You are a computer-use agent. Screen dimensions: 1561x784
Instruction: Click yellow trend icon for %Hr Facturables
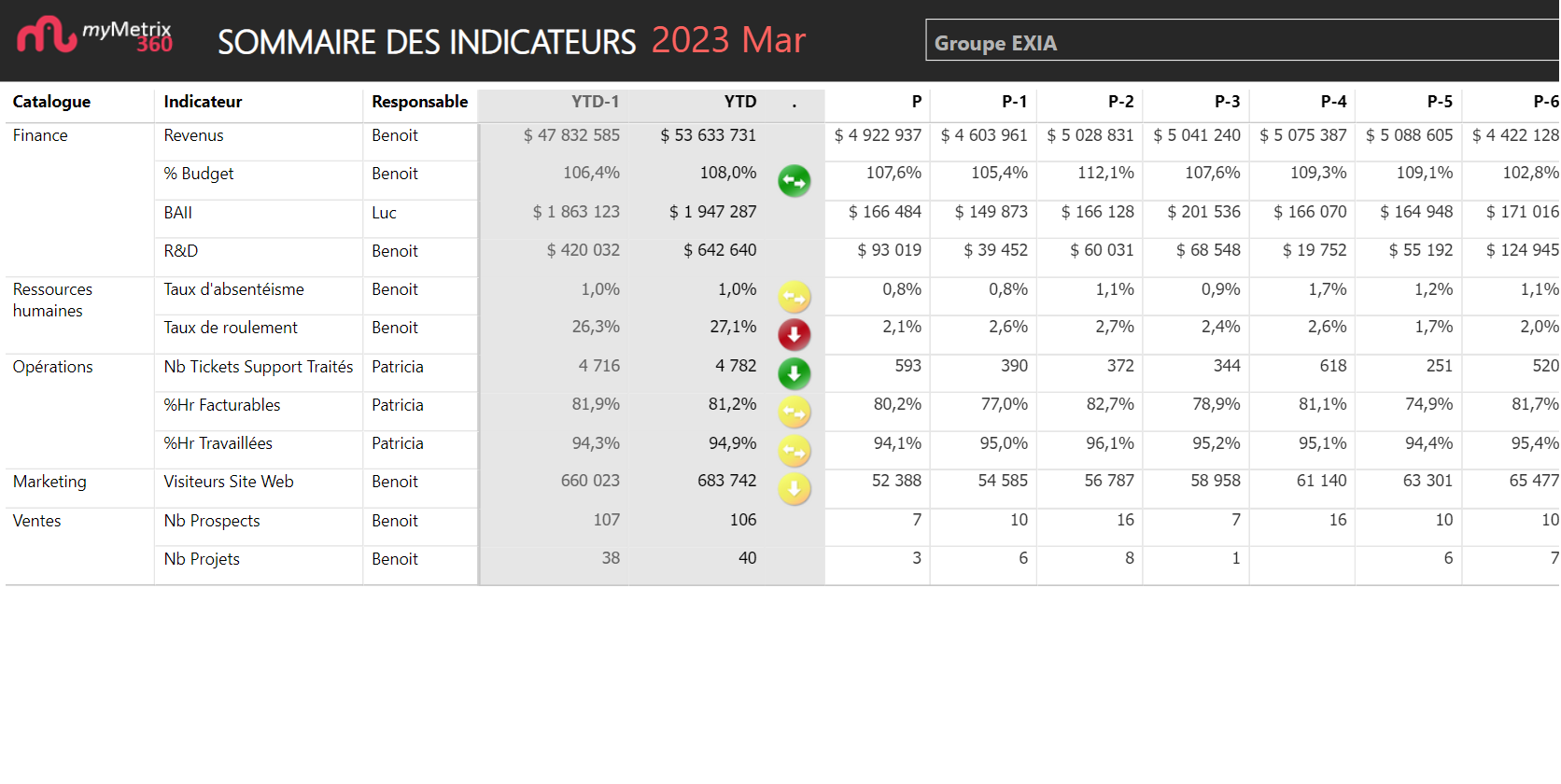click(795, 412)
